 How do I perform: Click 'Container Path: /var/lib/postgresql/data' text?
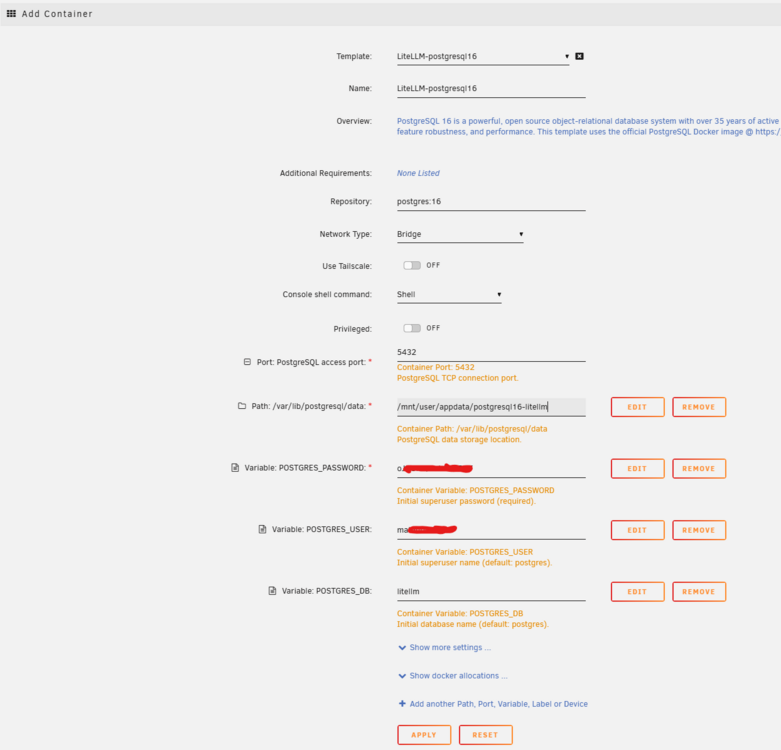(472, 429)
